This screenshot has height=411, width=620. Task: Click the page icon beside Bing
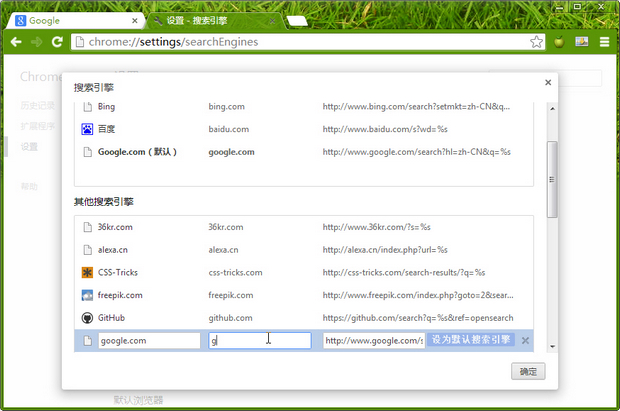pyautogui.click(x=87, y=106)
